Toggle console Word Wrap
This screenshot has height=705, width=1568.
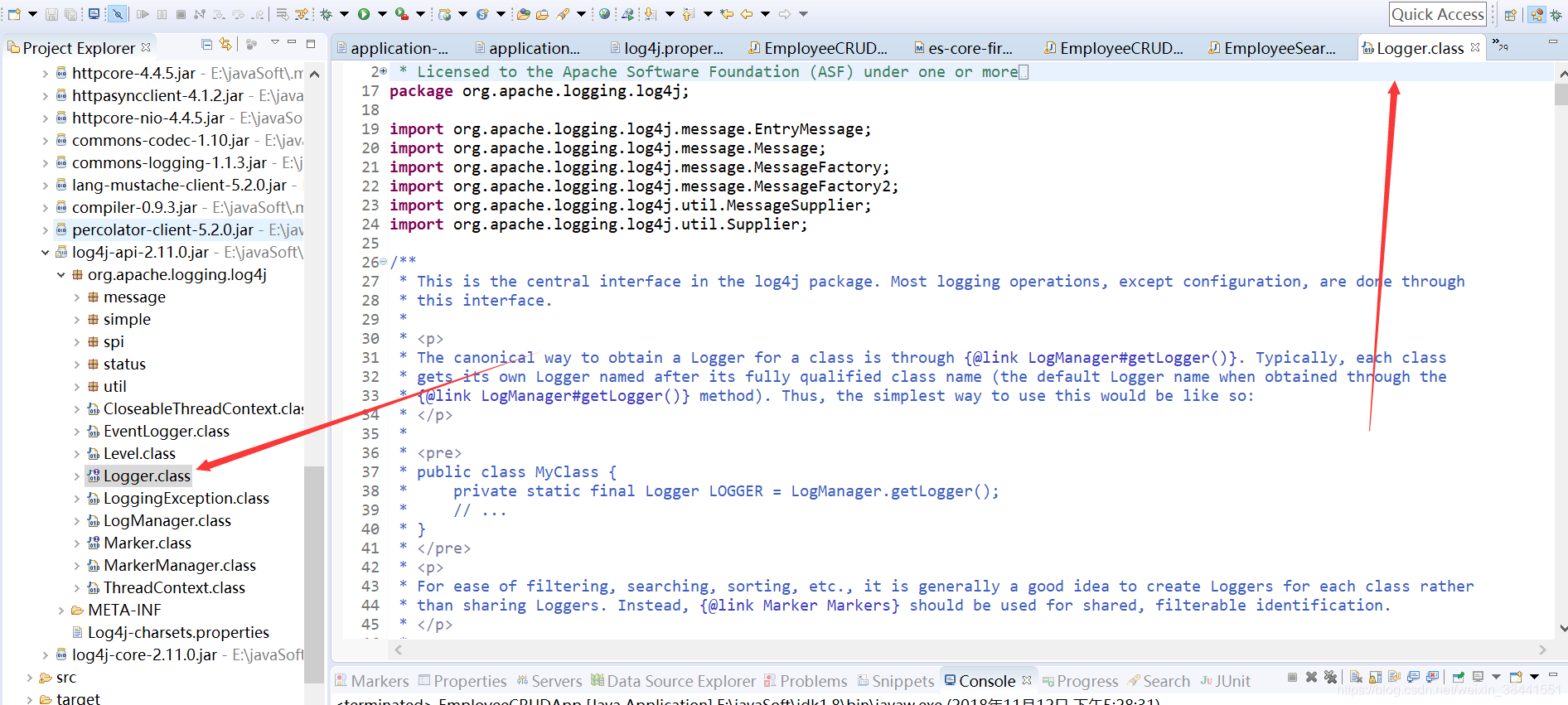(x=1394, y=678)
